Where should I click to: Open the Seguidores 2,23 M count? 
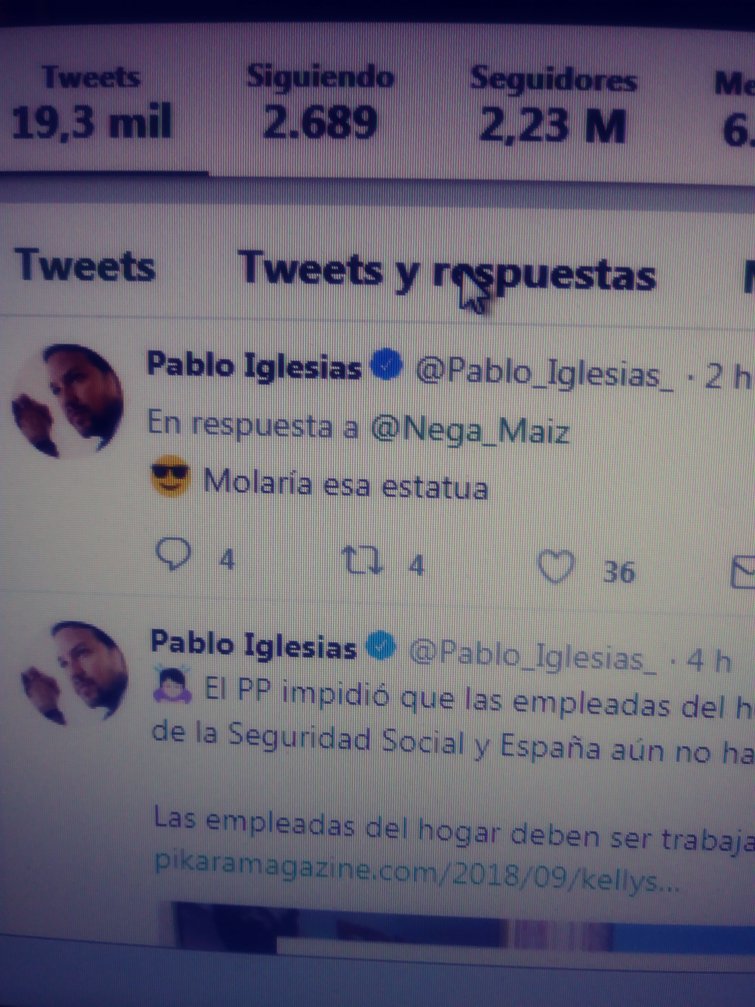(x=553, y=104)
